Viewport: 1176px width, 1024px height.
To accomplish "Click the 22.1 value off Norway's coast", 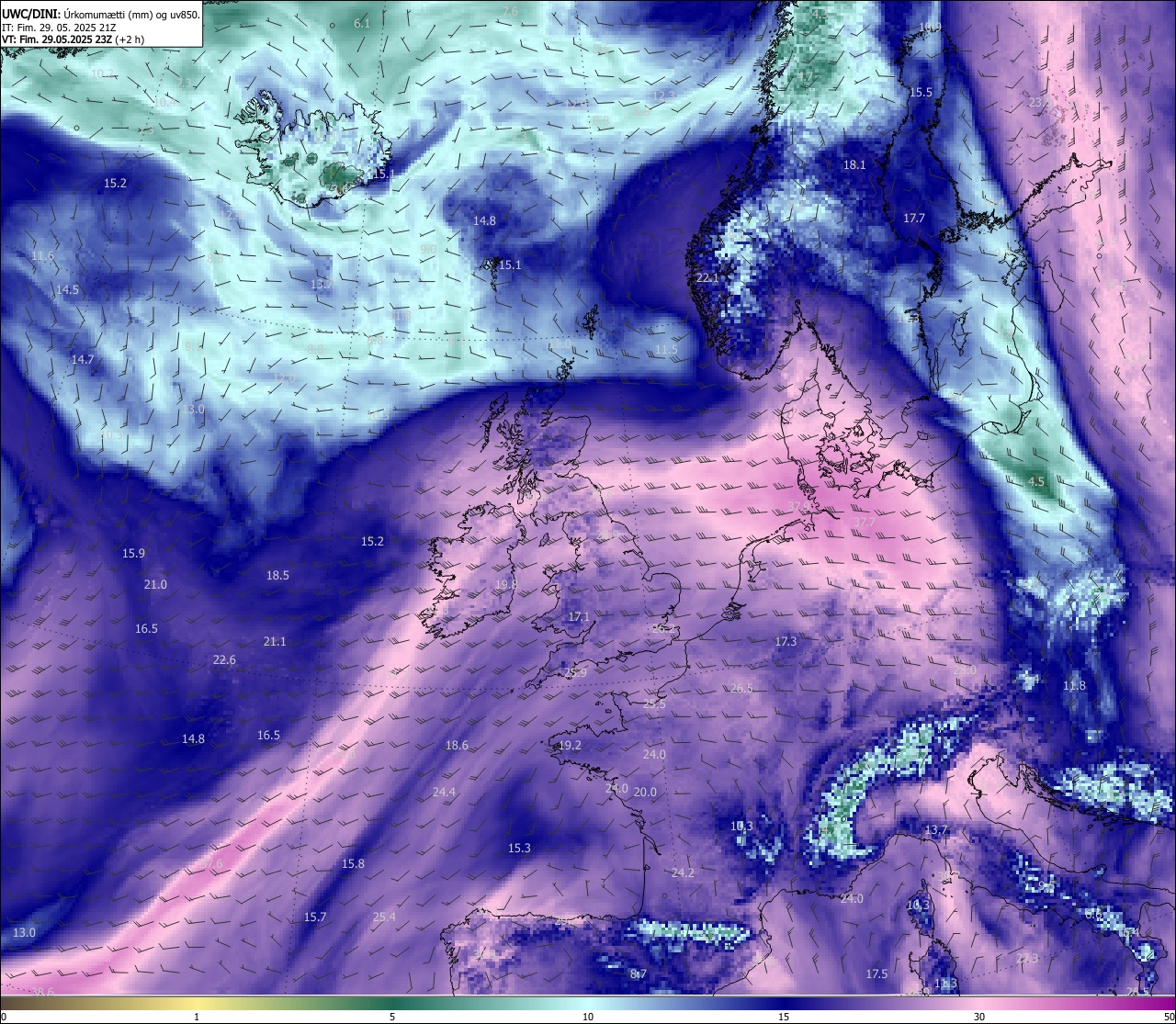I will click(707, 277).
